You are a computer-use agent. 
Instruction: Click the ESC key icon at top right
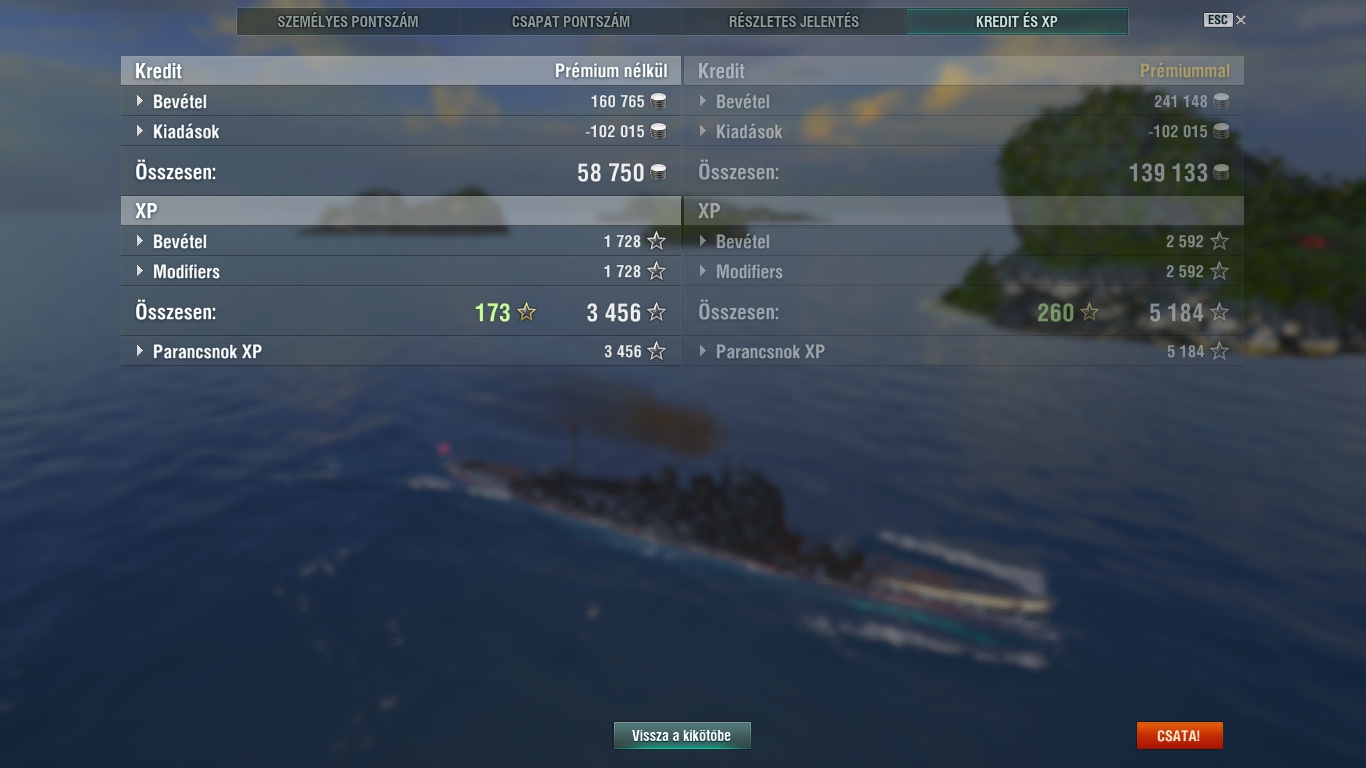pos(1217,20)
